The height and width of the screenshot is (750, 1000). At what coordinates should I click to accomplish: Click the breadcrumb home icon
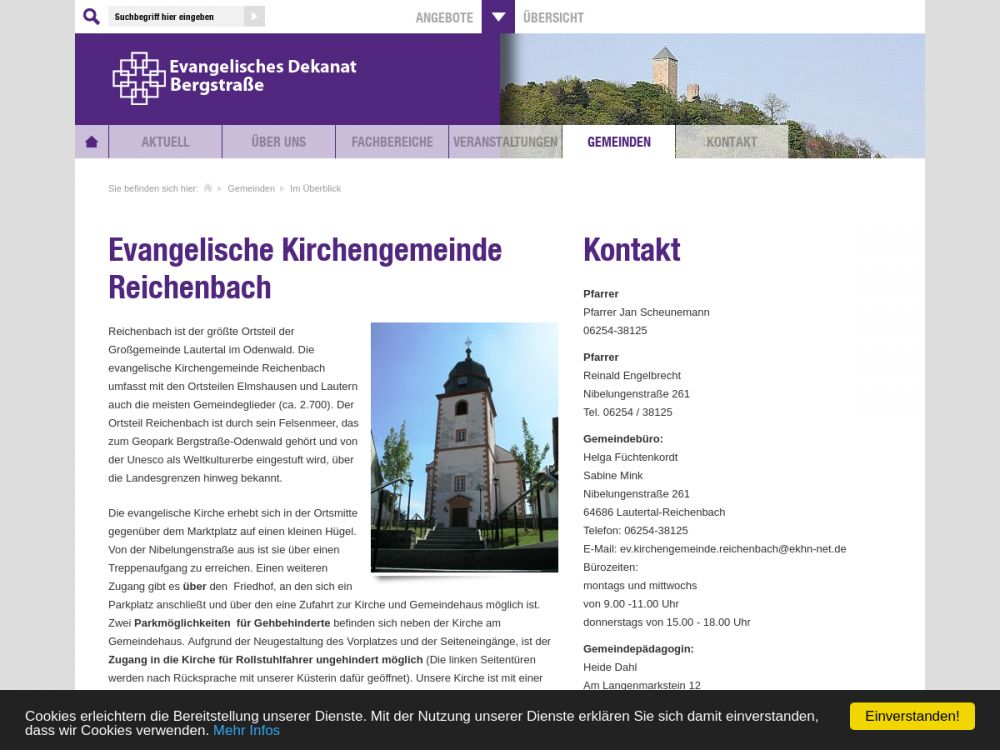208,188
